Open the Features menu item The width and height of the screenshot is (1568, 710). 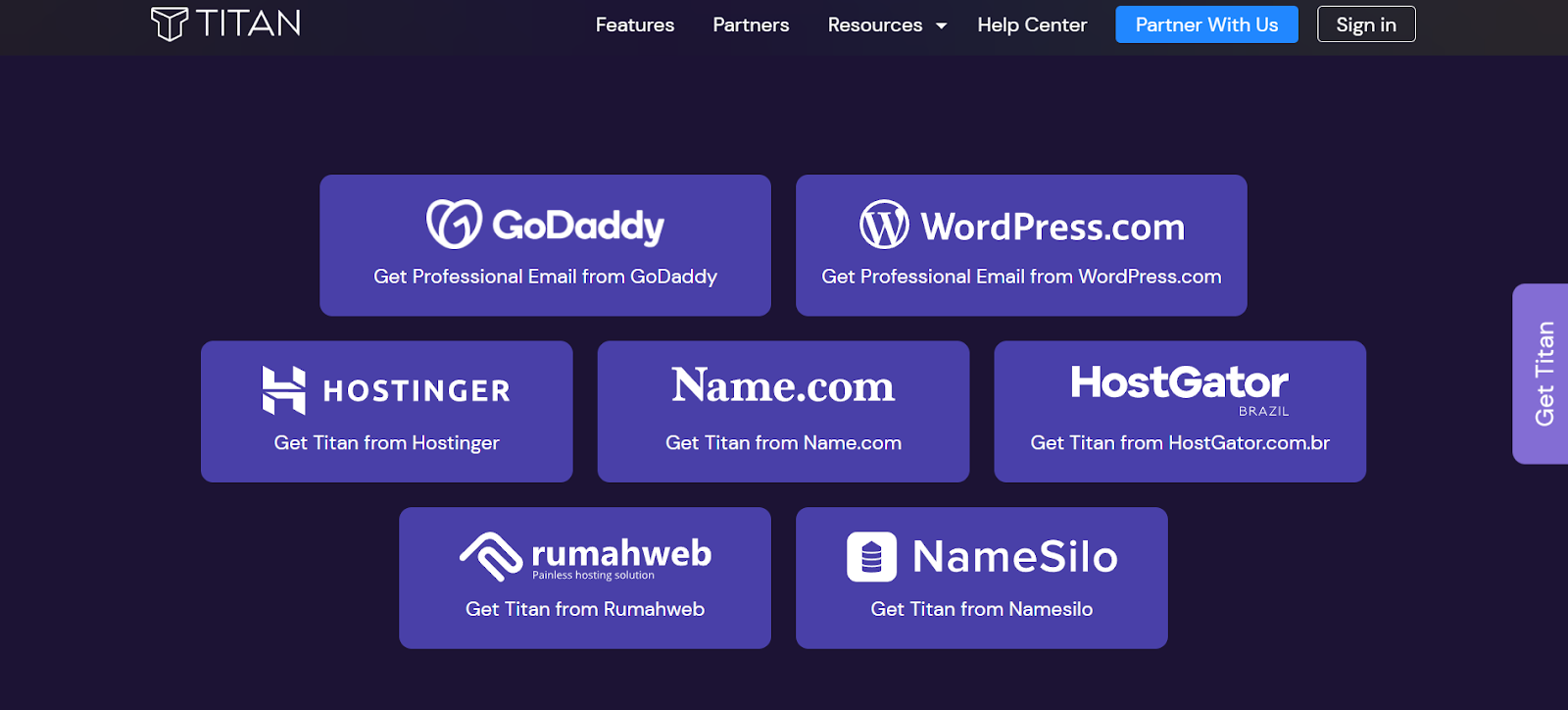[x=635, y=25]
